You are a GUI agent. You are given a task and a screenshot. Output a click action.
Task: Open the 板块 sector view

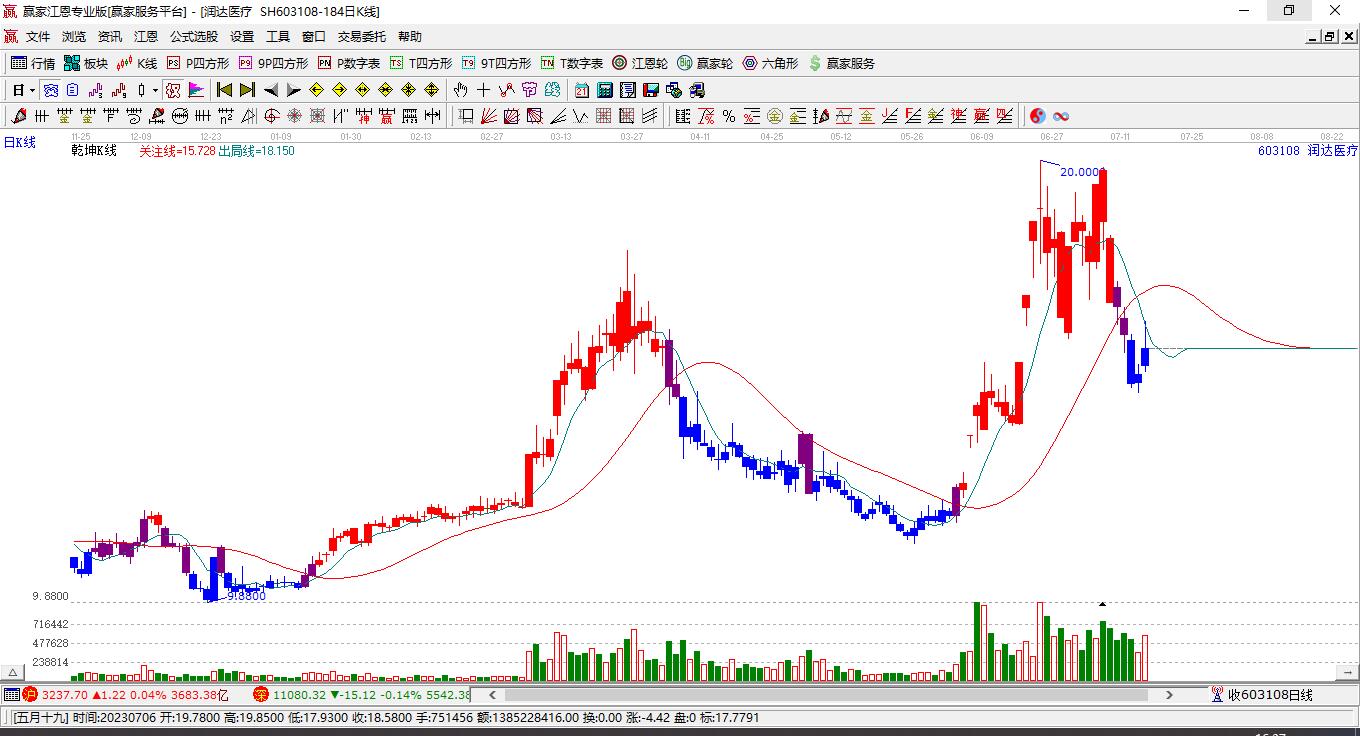[x=86, y=63]
